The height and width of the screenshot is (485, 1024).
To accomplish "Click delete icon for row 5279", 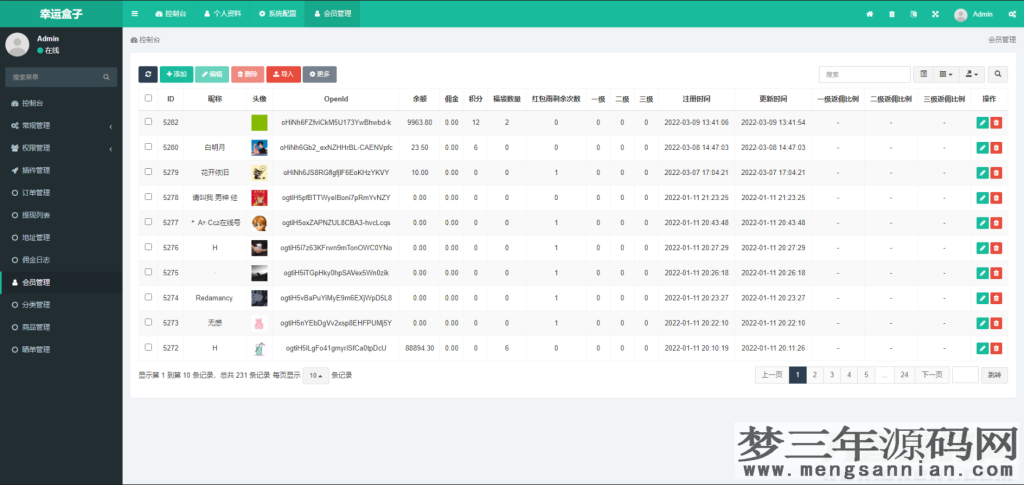I will point(995,172).
